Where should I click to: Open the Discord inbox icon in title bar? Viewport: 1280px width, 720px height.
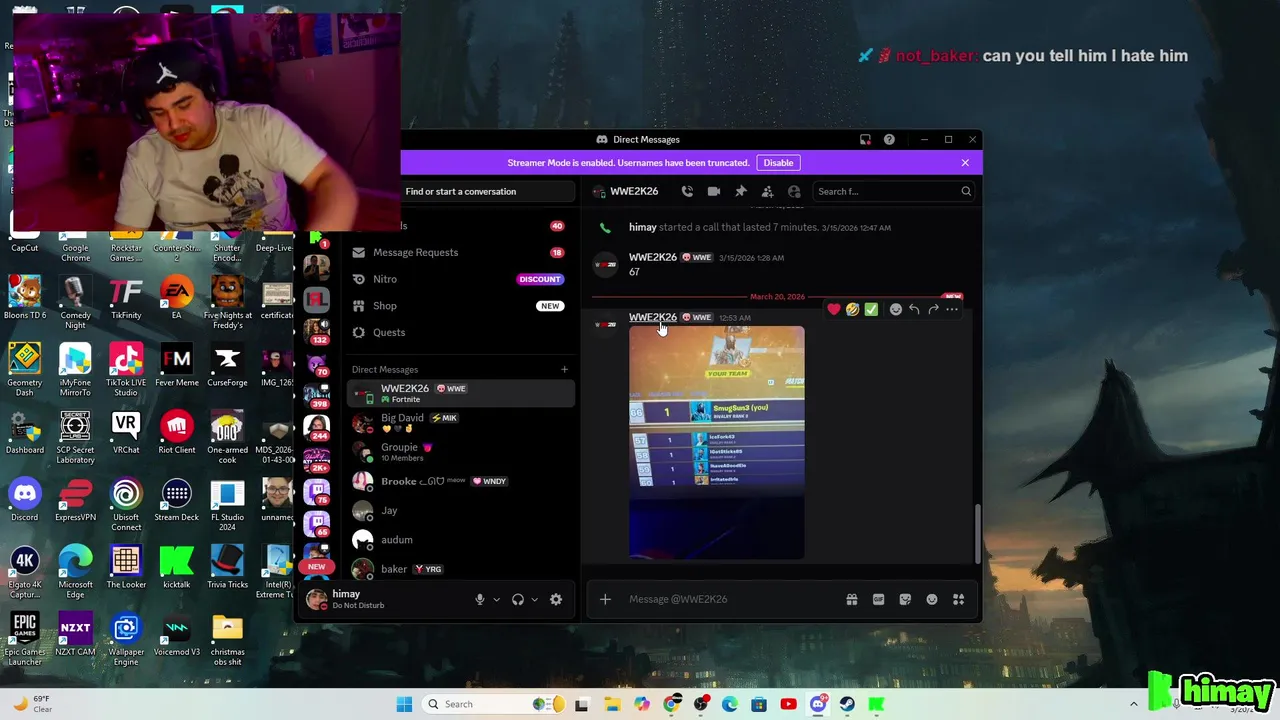(x=865, y=139)
